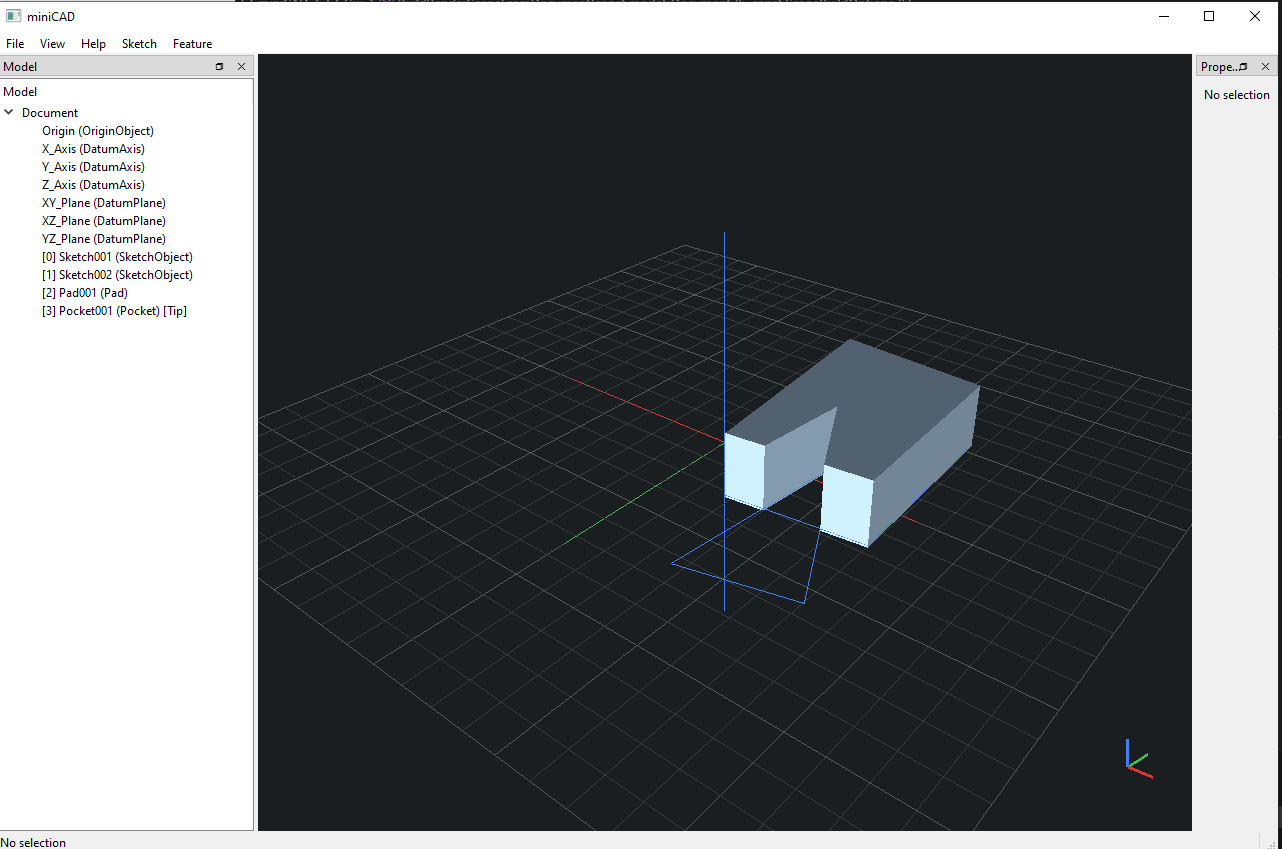This screenshot has height=849, width=1282.
Task: Click the miniCAD app icon in title bar
Action: tap(13, 16)
